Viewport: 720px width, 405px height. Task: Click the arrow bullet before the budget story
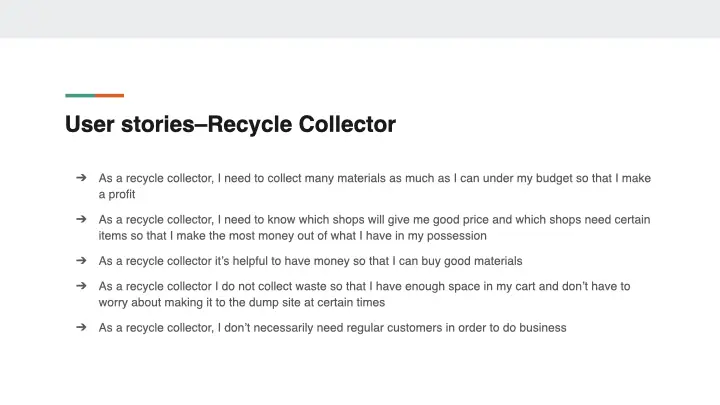point(81,178)
